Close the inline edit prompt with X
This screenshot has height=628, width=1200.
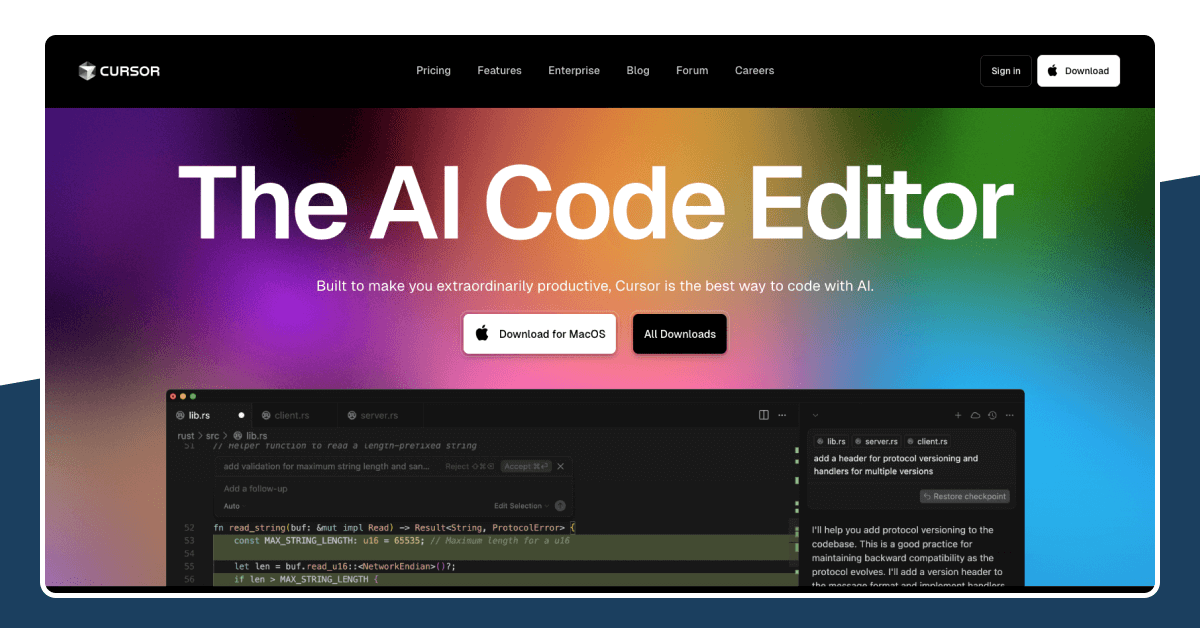point(561,466)
